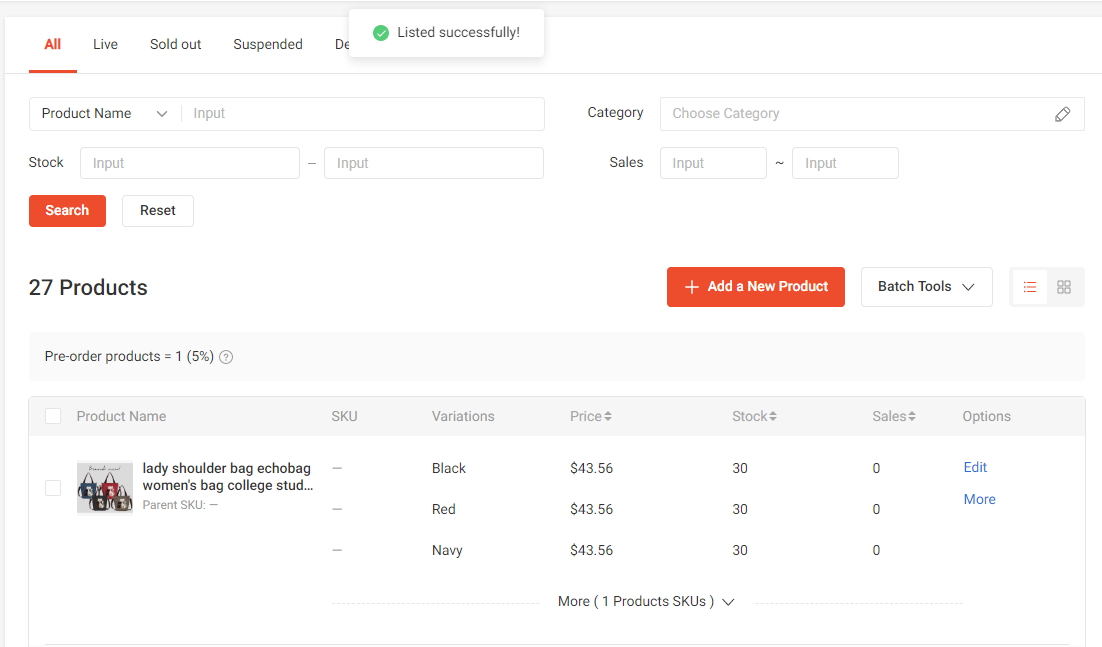Expand More (1 Products SKUs) rows
This screenshot has width=1102, height=647.
[x=646, y=602]
